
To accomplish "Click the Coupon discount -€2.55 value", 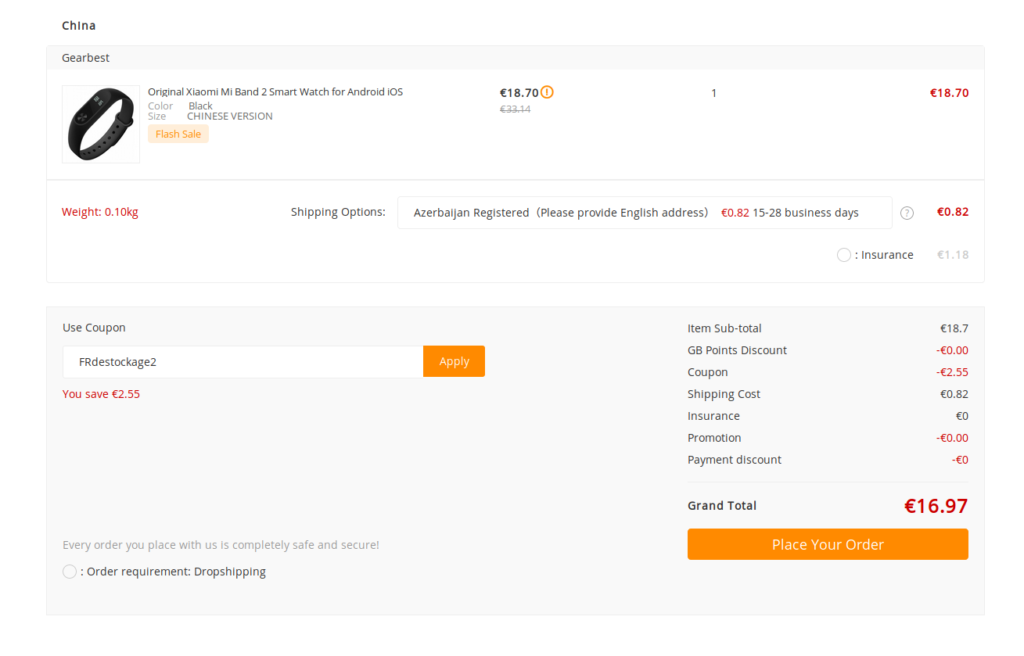I will [952, 372].
